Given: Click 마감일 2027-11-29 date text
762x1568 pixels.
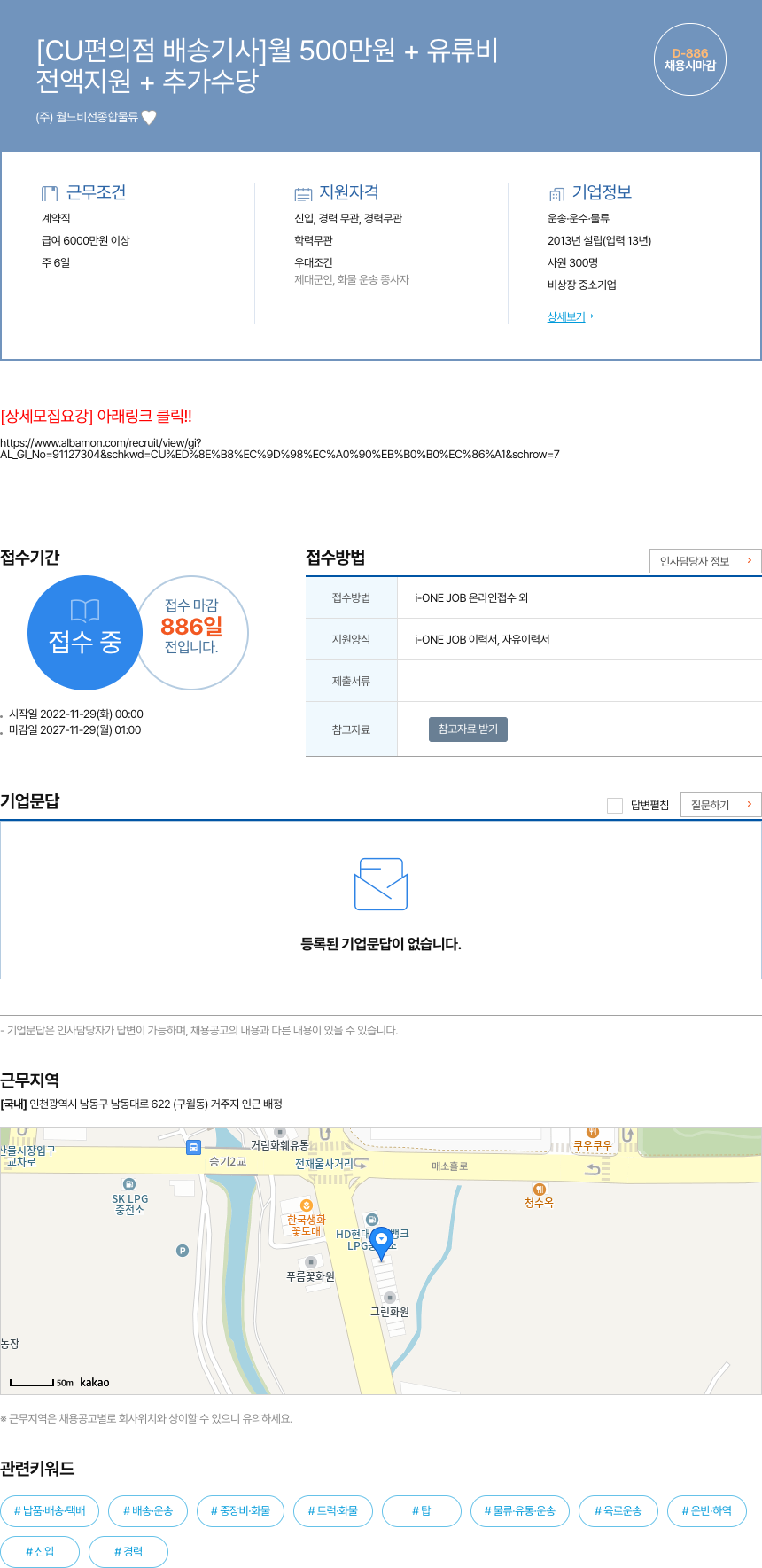Looking at the screenshot, I should (x=74, y=730).
